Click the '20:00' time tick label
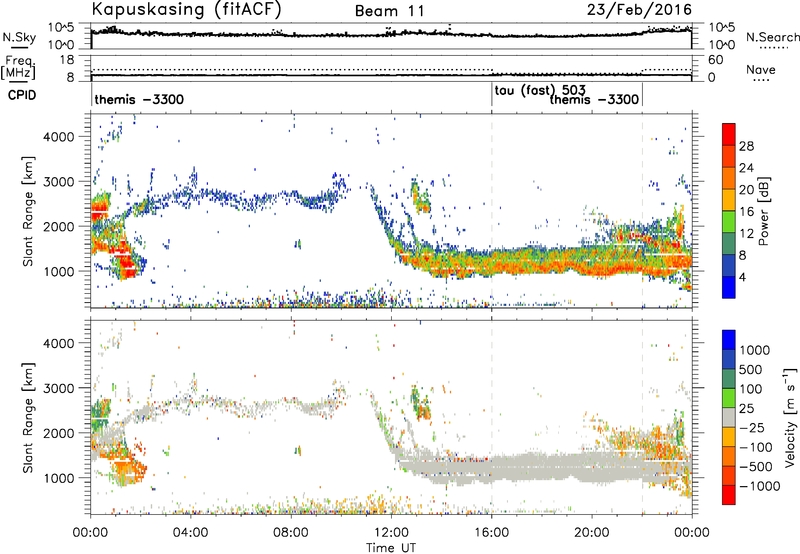 (592, 533)
